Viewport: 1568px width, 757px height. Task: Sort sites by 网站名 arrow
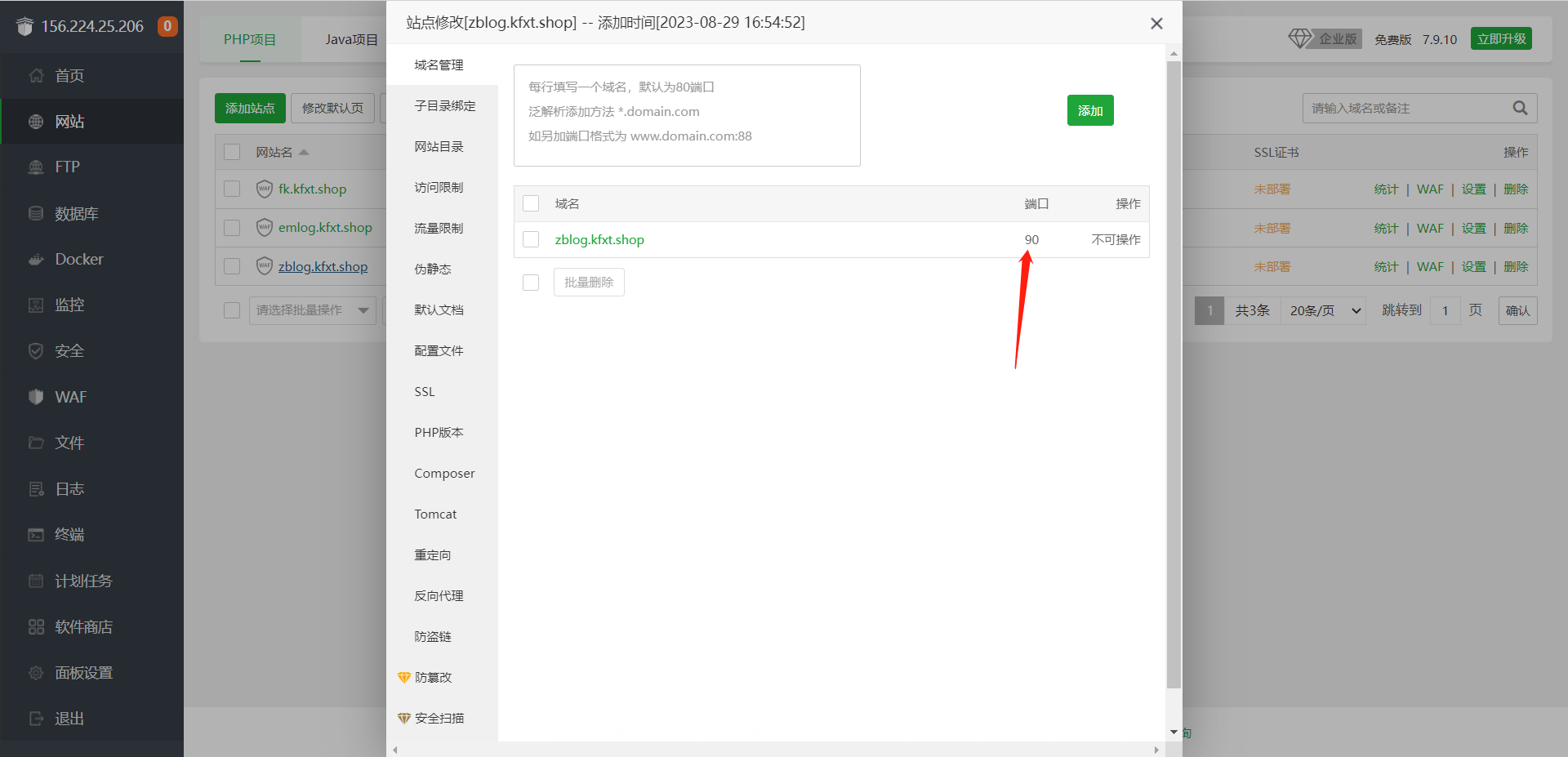tap(304, 153)
